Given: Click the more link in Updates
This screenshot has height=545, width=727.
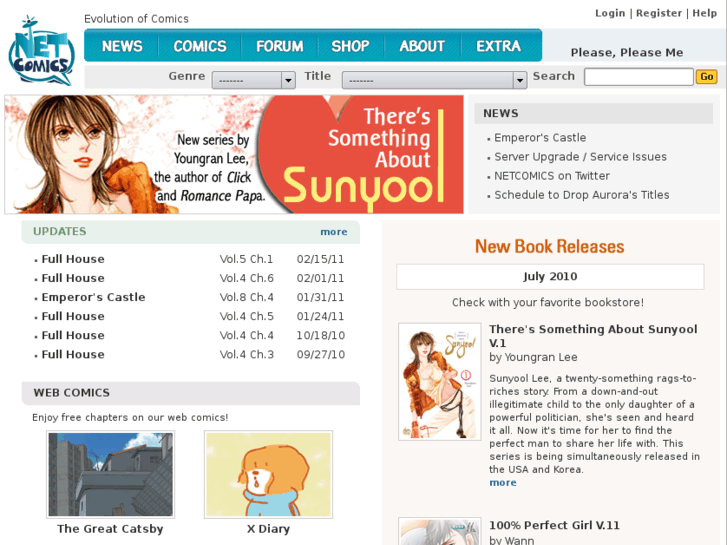Looking at the screenshot, I should [x=334, y=232].
